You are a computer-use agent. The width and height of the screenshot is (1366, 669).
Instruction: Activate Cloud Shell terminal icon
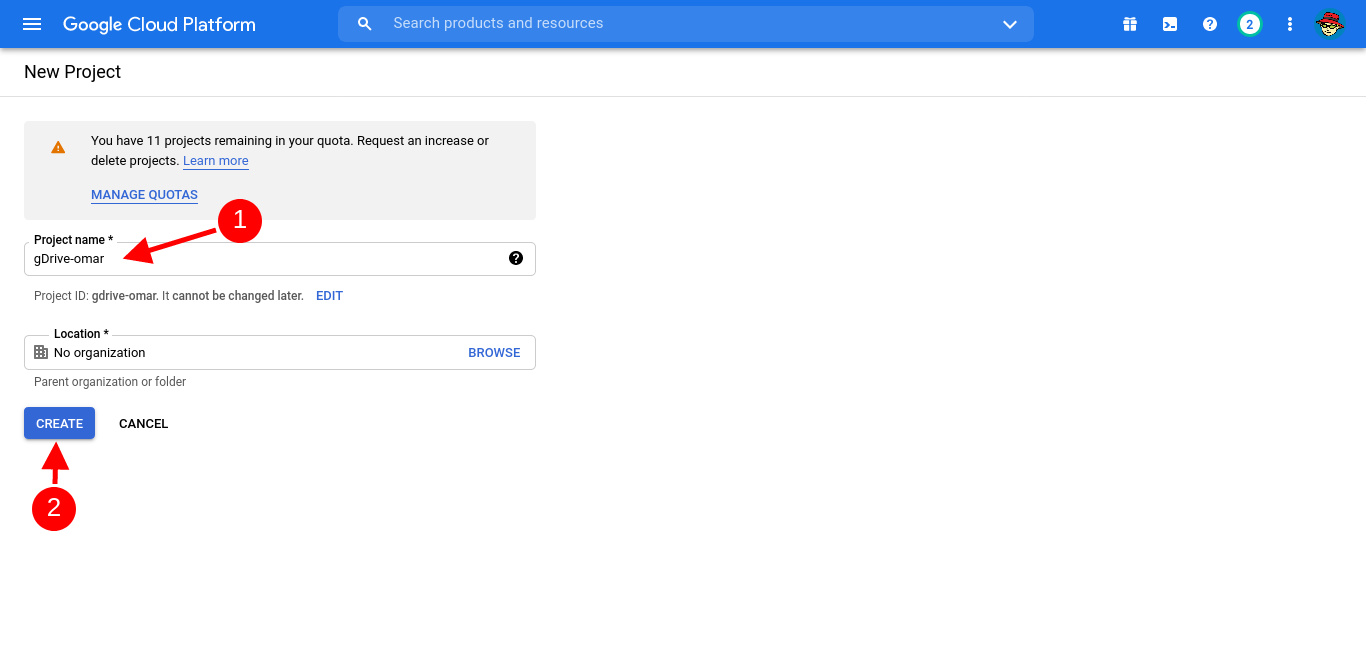point(1170,24)
